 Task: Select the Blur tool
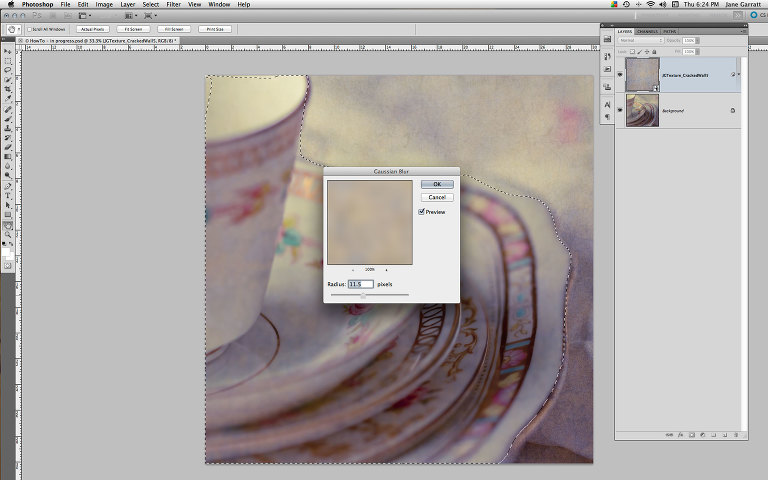pyautogui.click(x=7, y=167)
